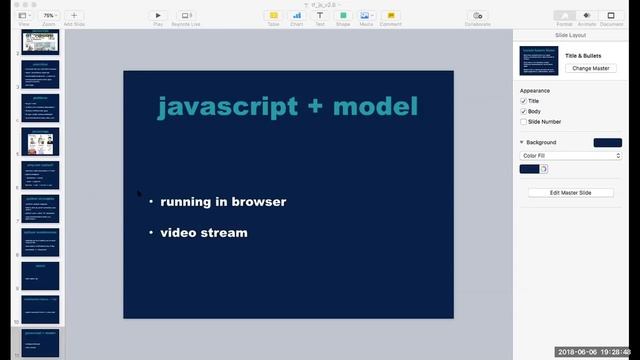Viewport: 640px width, 360px height.
Task: Select slide 7 thumbnail in the navigator
Action: pos(40,209)
